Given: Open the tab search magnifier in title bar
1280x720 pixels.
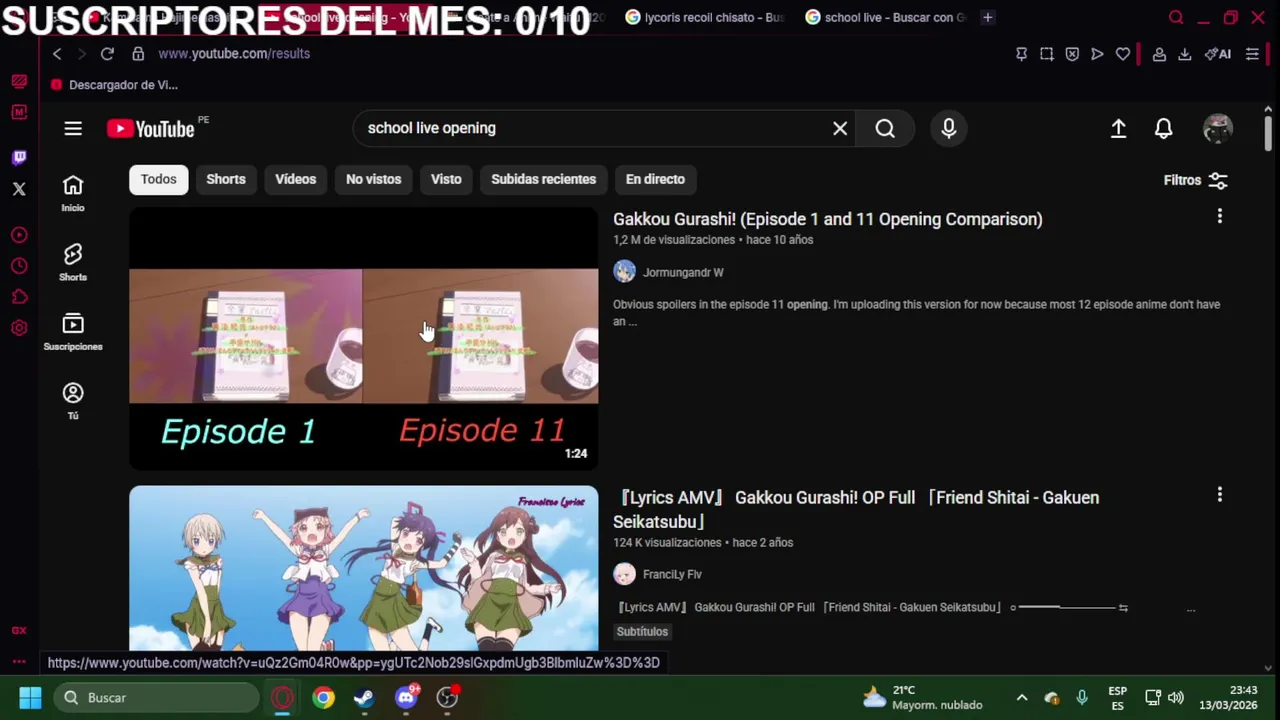Looking at the screenshot, I should 1176,17.
